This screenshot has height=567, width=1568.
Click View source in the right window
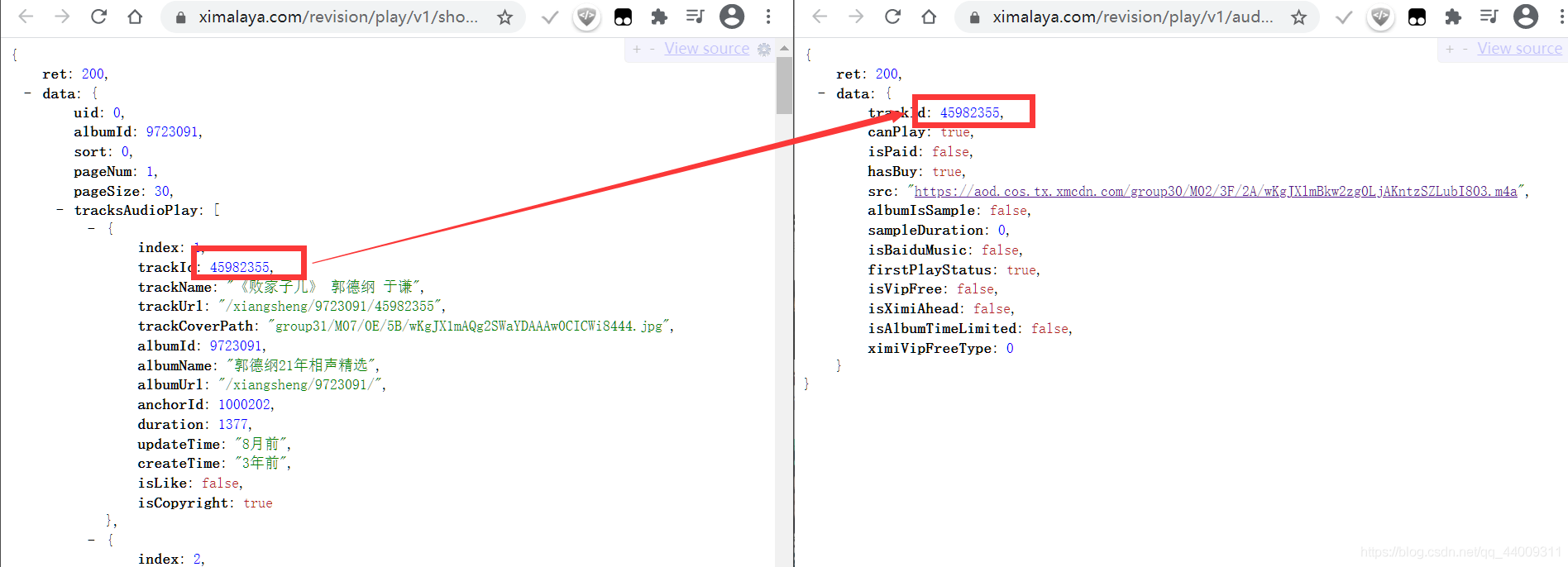[x=1520, y=49]
